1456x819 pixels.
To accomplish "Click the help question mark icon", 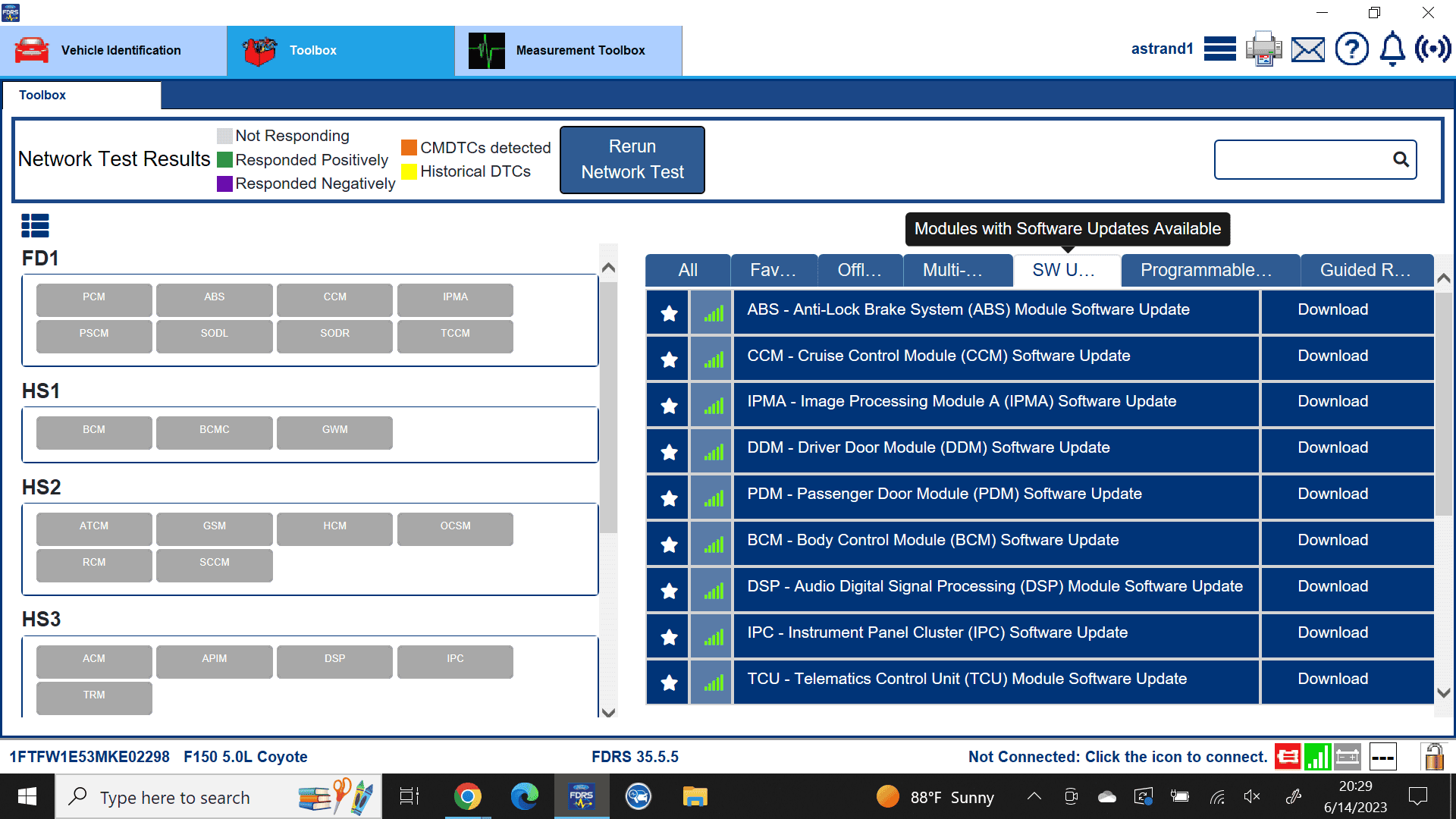I will coord(1351,49).
